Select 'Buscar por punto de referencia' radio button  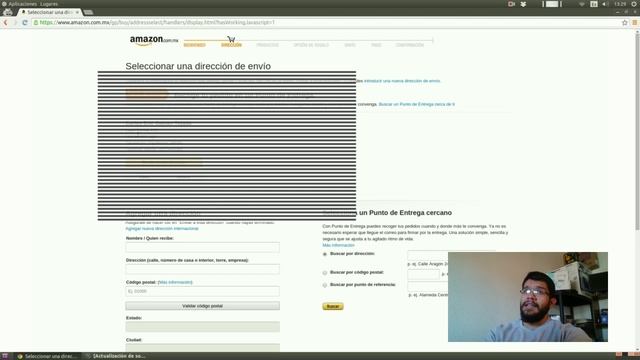[x=325, y=285]
